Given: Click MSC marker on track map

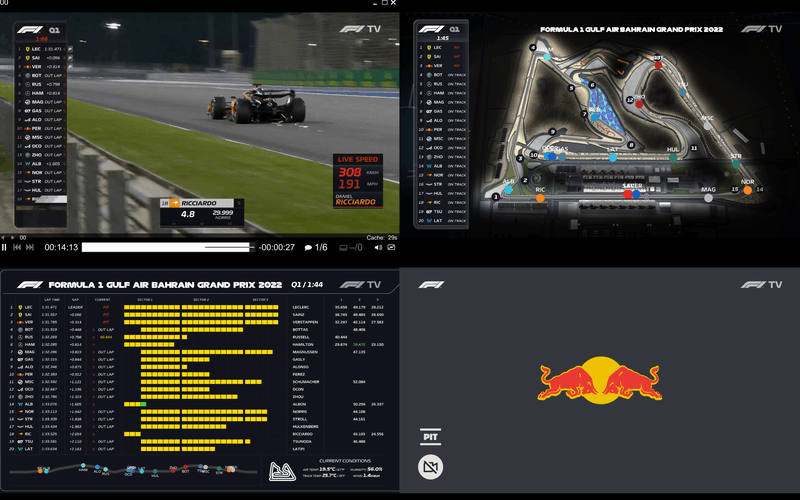Looking at the screenshot, I should click(x=707, y=126).
